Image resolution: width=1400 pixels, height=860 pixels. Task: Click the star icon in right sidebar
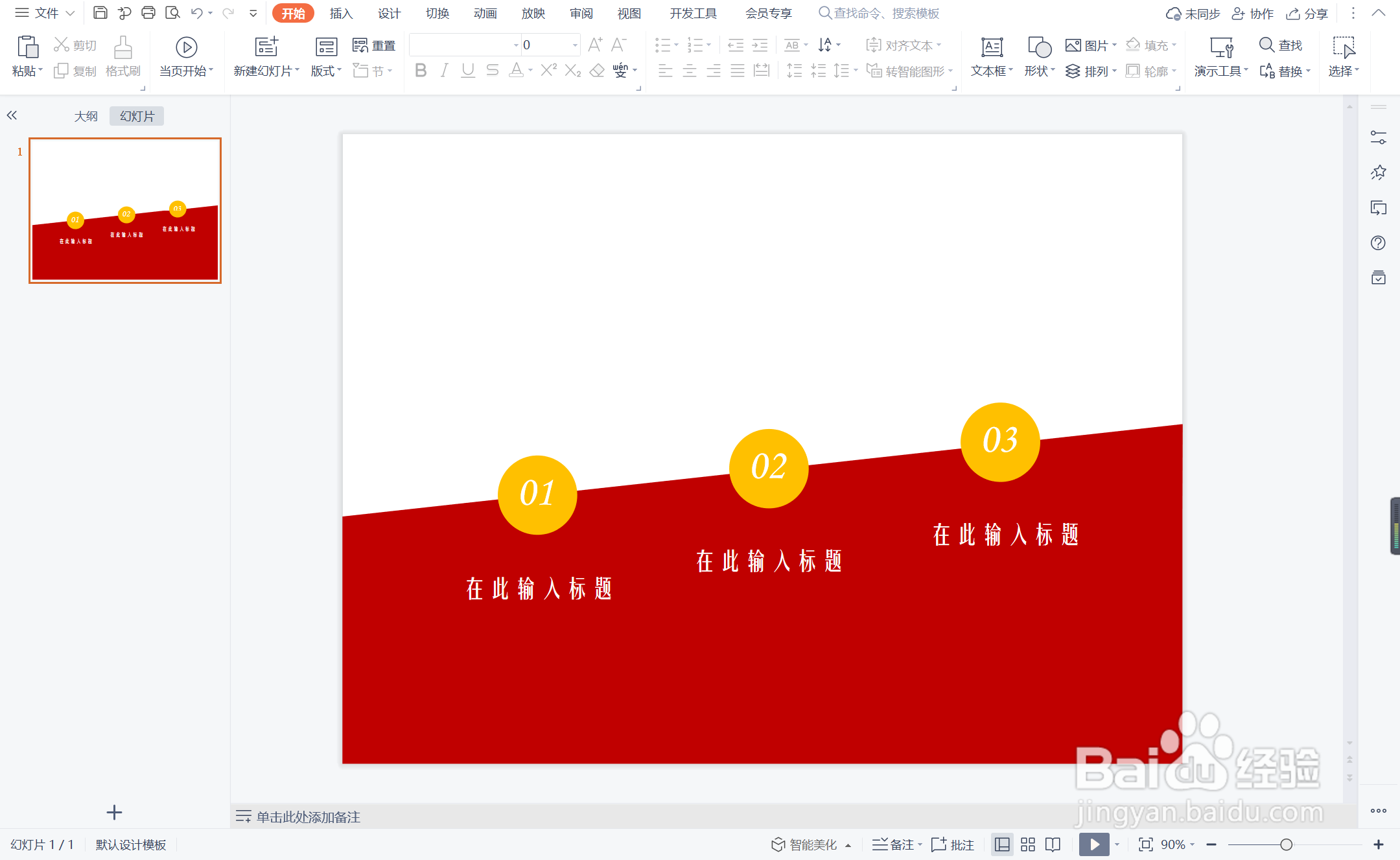(1379, 172)
